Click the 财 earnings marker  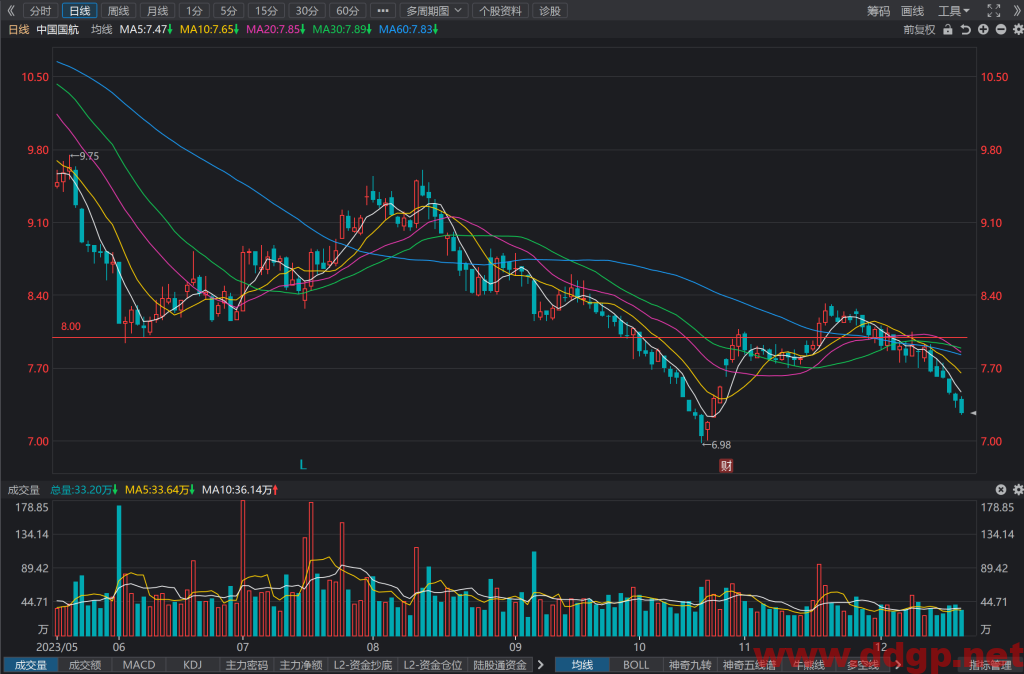click(x=726, y=465)
